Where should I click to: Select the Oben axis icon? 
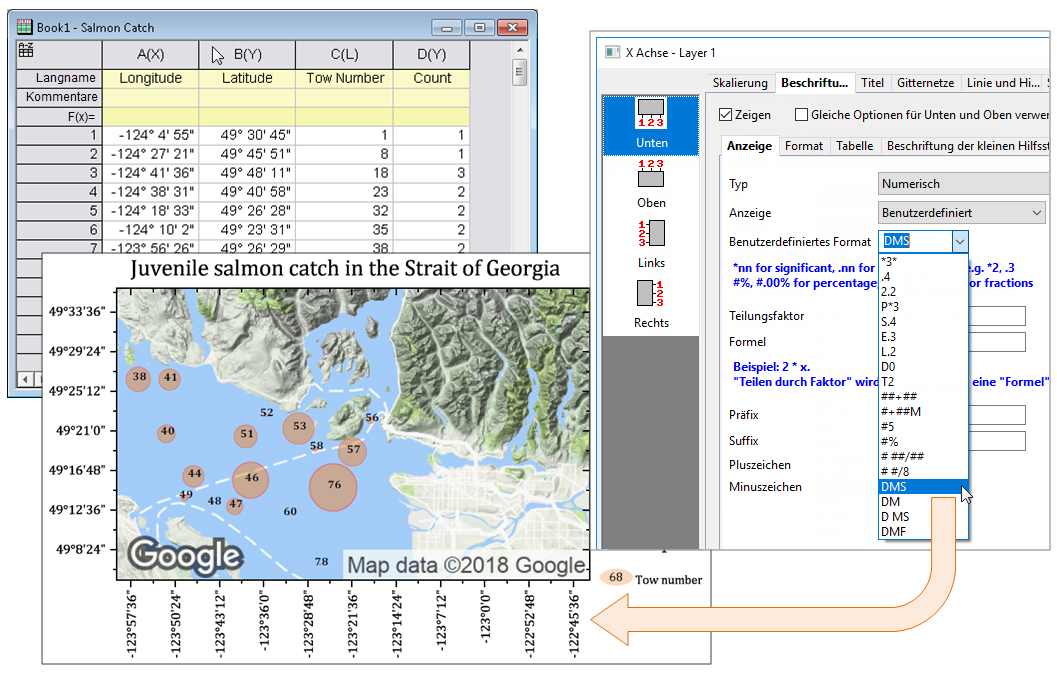(651, 184)
